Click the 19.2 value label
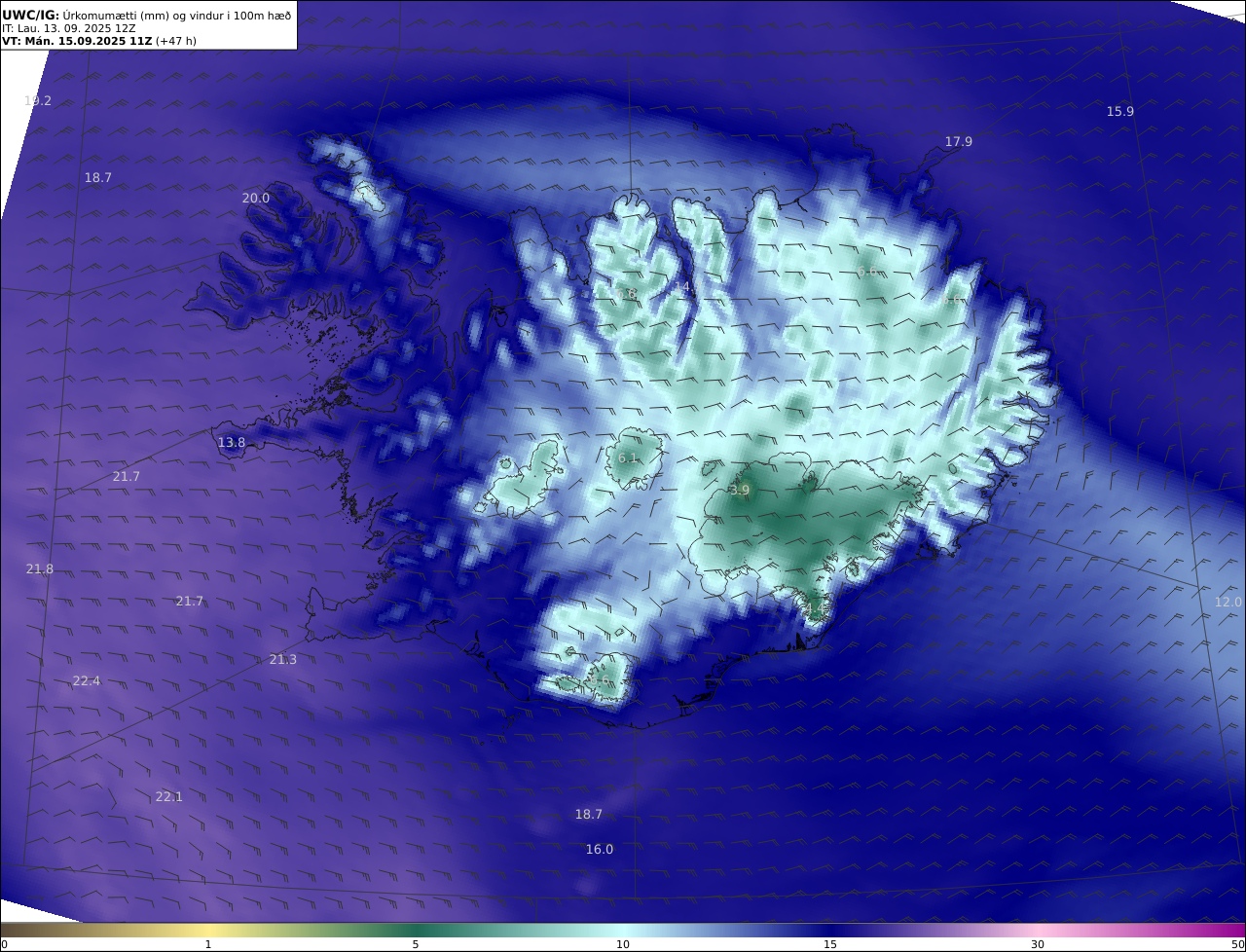The image size is (1246, 952). click(x=38, y=100)
